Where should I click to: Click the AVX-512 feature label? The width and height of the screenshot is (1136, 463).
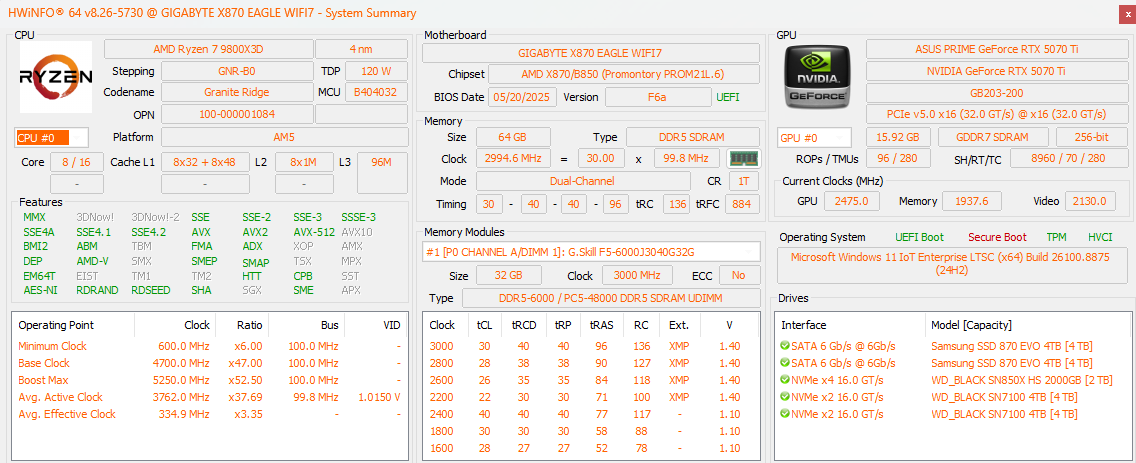[314, 232]
